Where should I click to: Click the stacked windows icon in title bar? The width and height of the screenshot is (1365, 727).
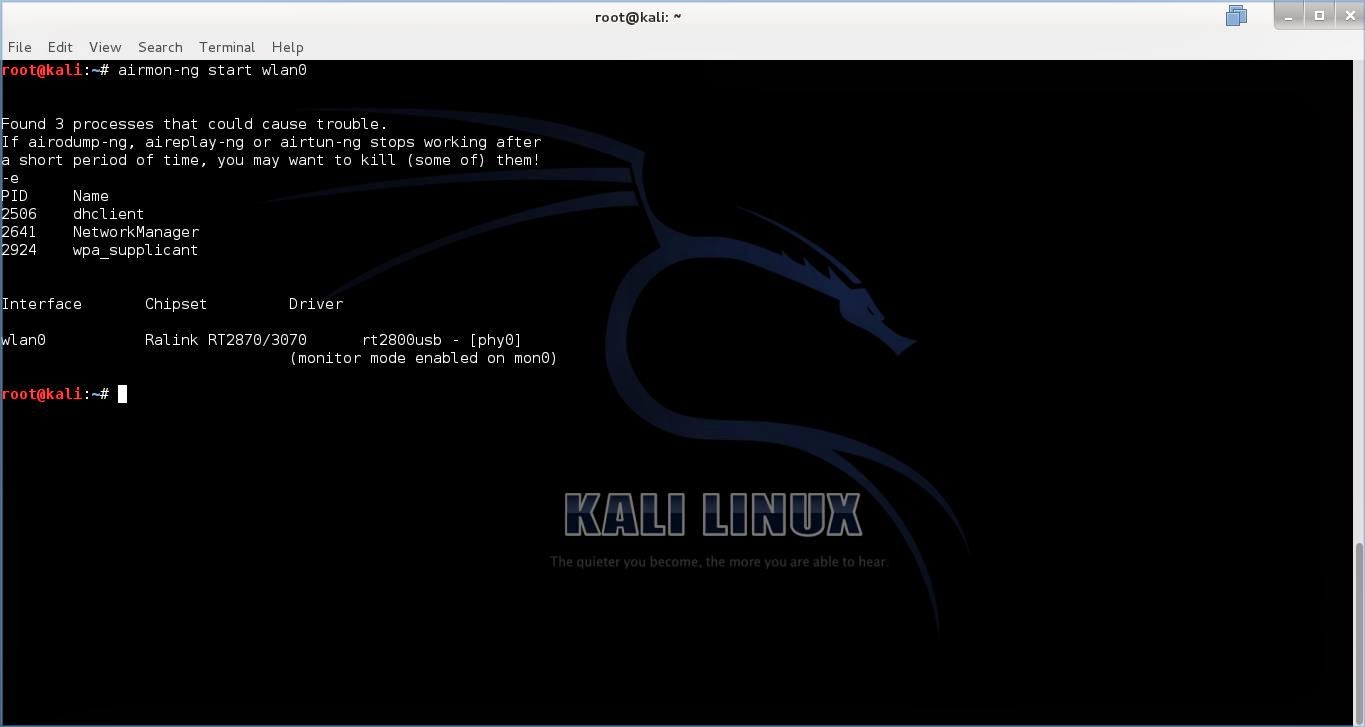click(1236, 15)
